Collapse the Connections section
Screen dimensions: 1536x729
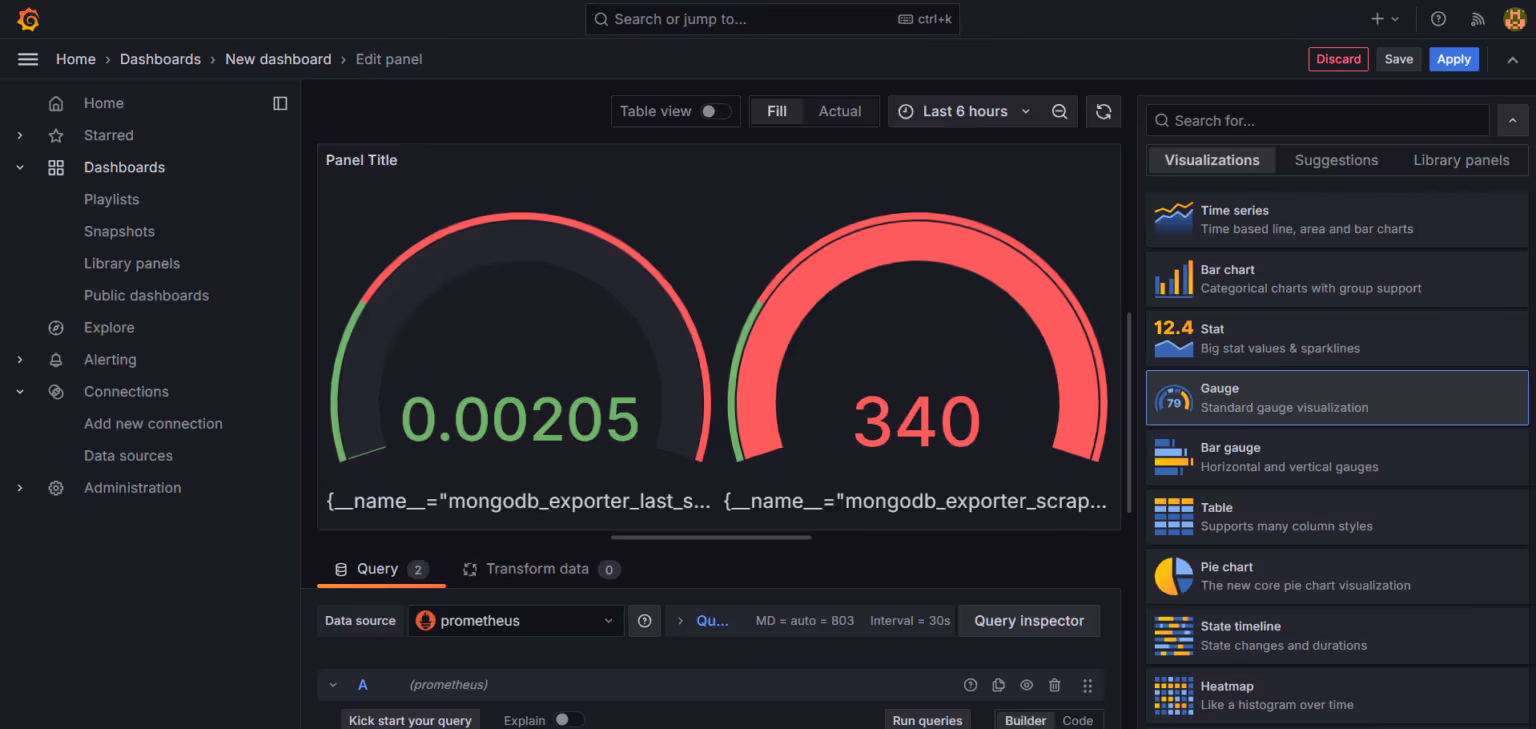click(20, 392)
